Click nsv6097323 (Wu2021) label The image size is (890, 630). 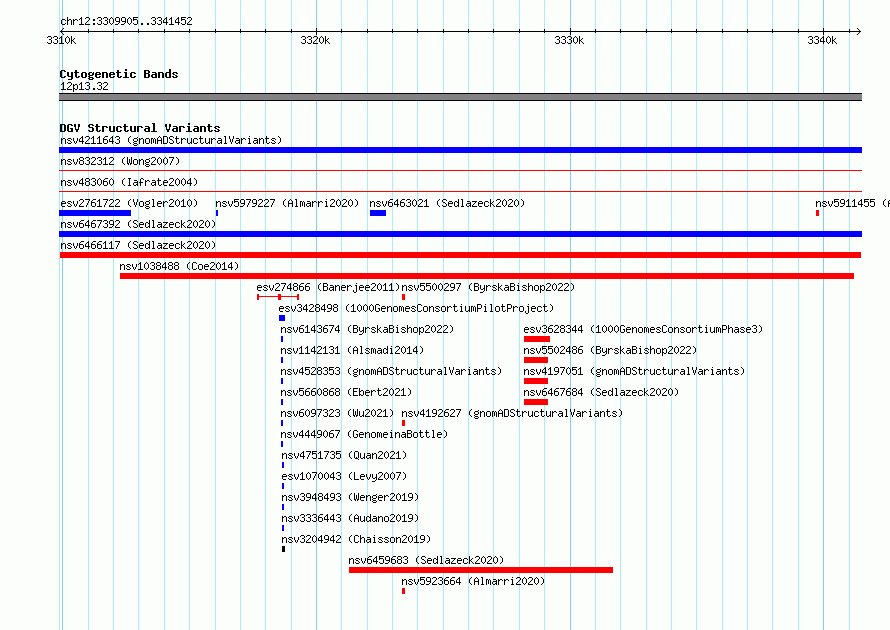click(337, 413)
